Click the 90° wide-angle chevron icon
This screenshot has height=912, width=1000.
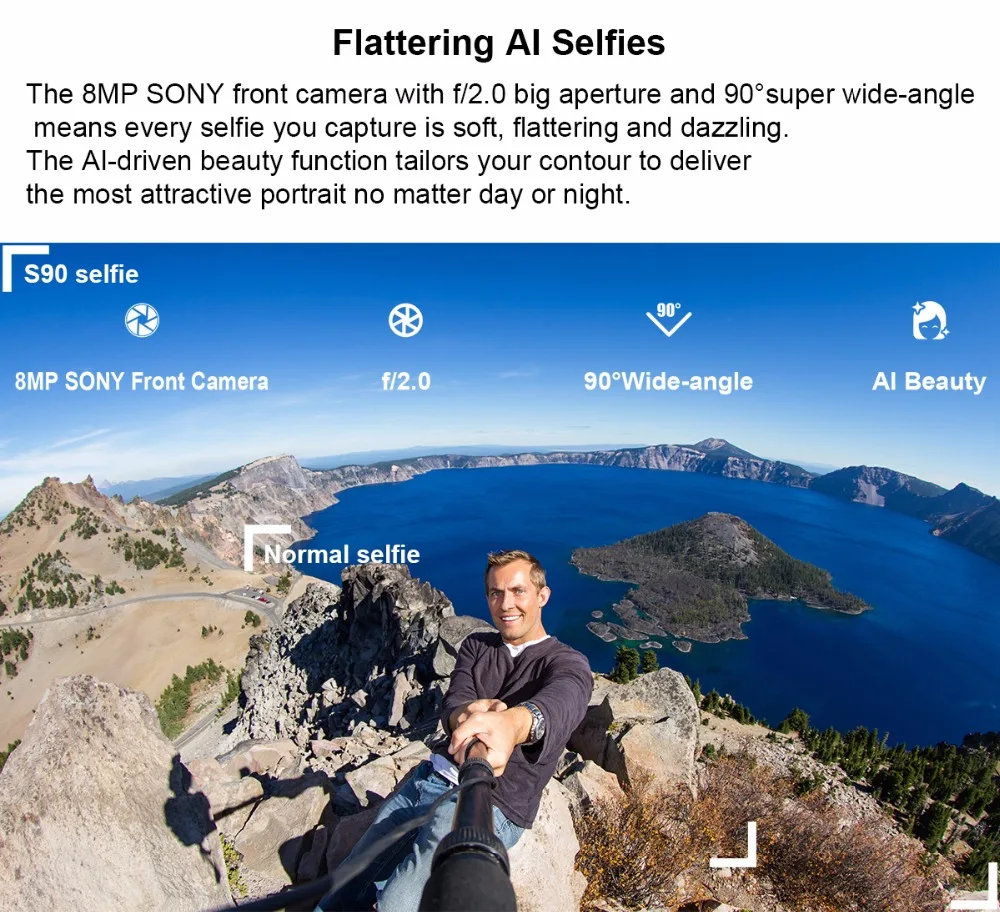click(x=668, y=318)
